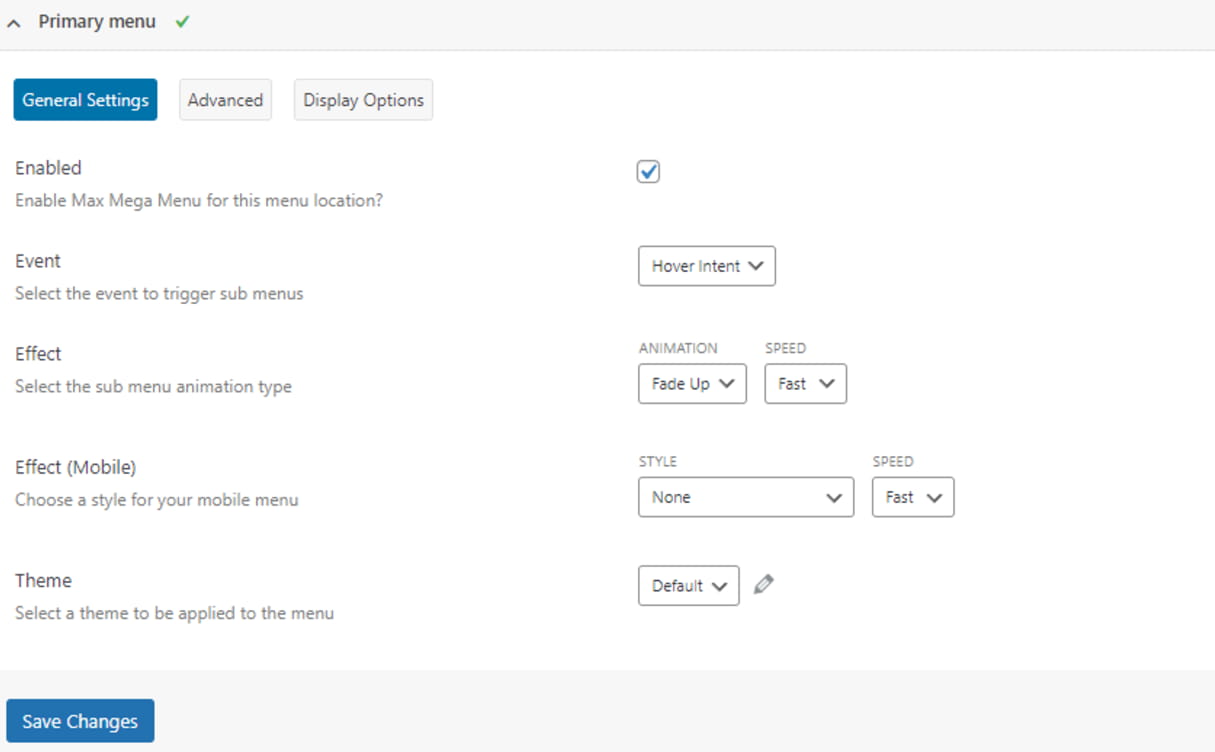This screenshot has width=1215, height=752.
Task: Expand the Animation dropdown set to Fade Up
Action: (x=692, y=384)
